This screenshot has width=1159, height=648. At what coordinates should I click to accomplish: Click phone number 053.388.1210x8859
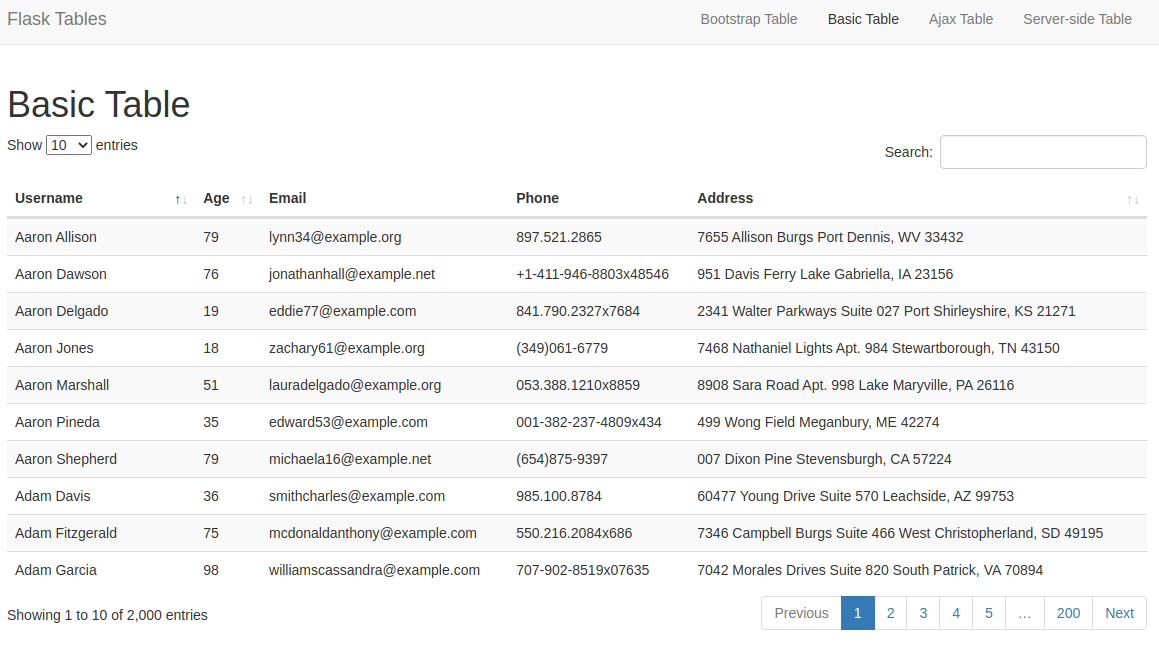point(578,385)
